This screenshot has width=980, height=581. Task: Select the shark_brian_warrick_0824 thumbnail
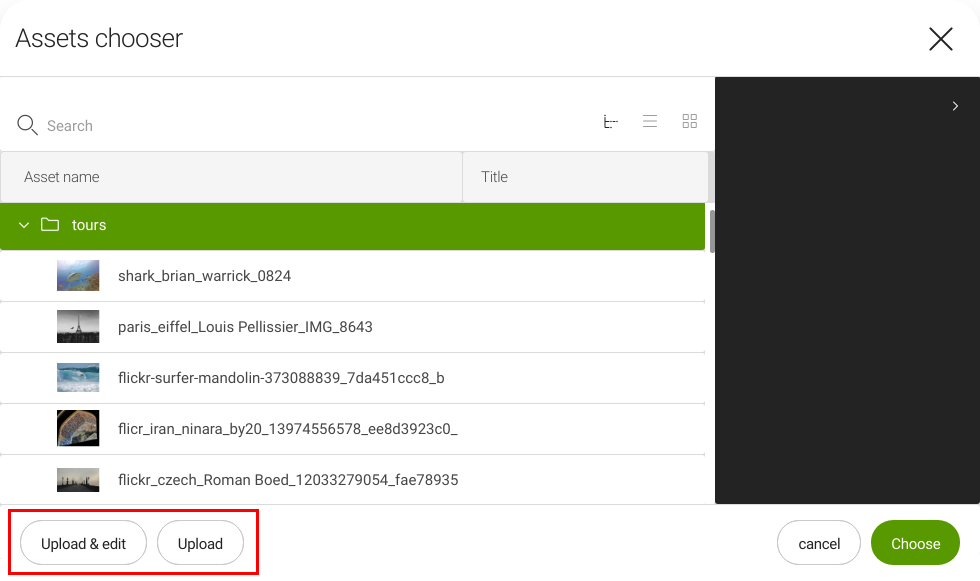click(78, 275)
